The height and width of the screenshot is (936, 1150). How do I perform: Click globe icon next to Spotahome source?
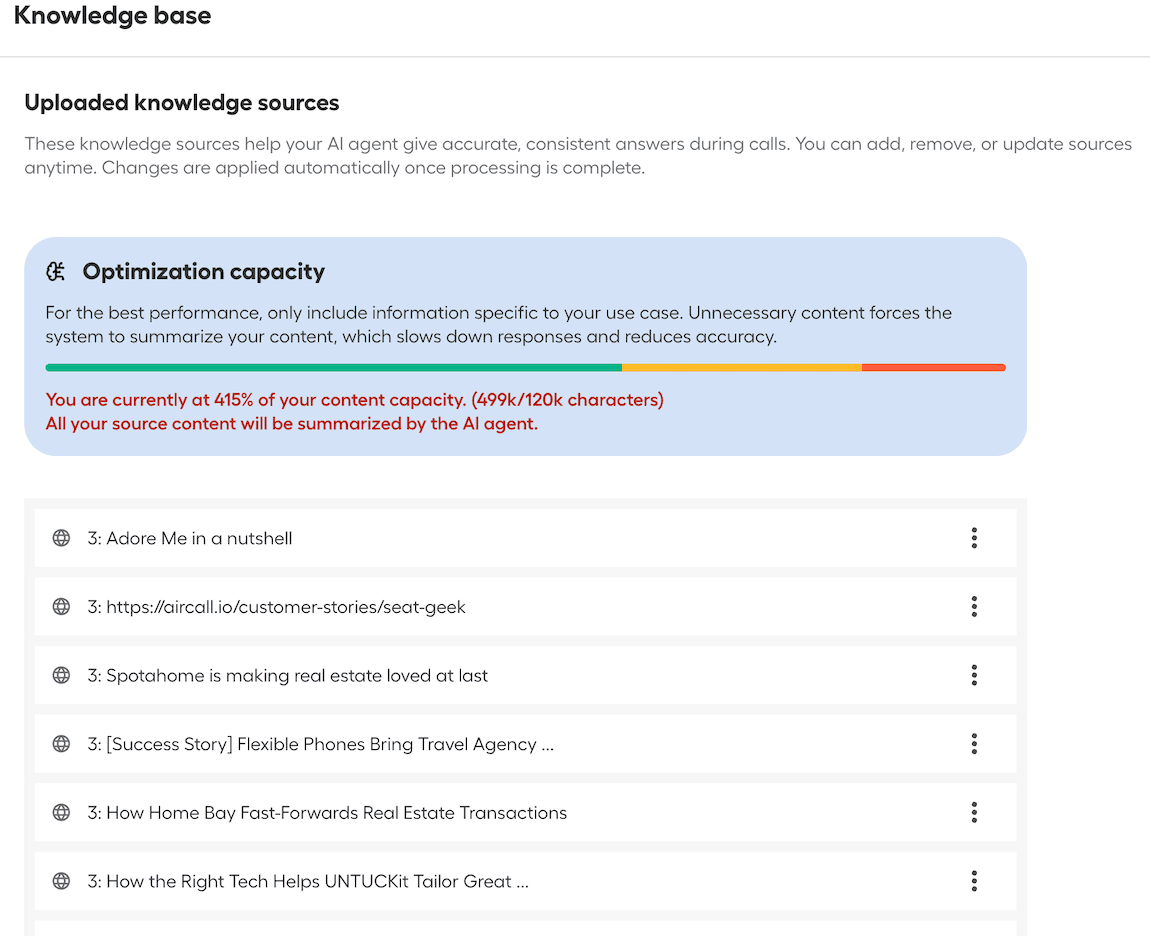61,676
